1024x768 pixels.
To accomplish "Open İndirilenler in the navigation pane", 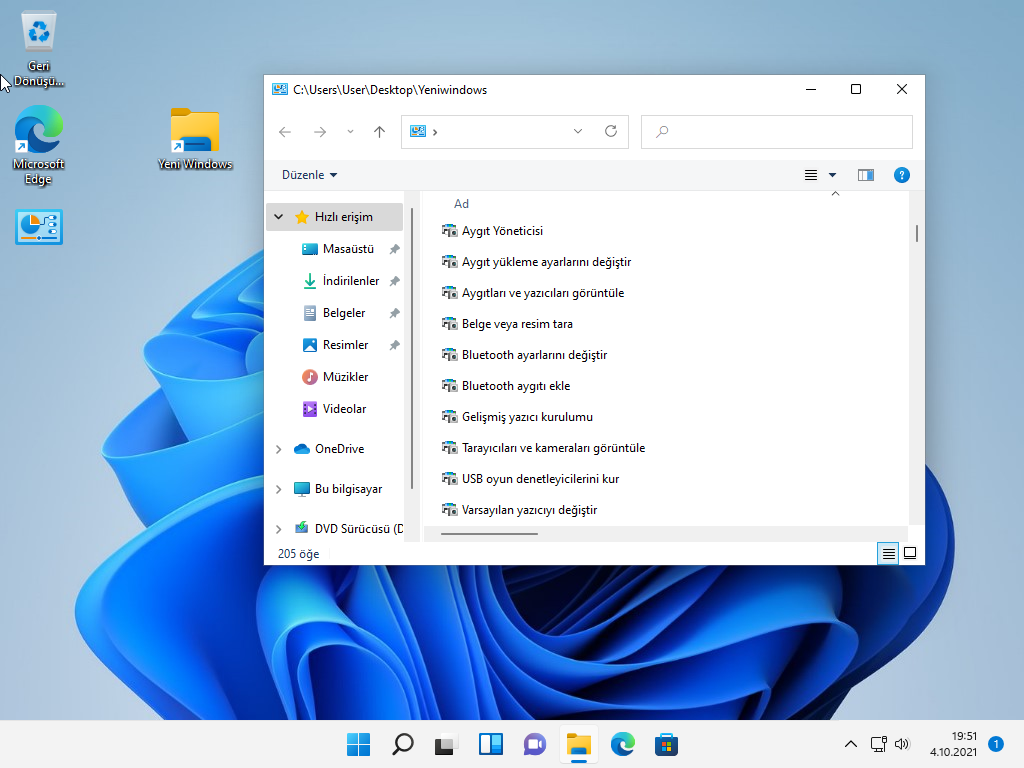I will 351,281.
